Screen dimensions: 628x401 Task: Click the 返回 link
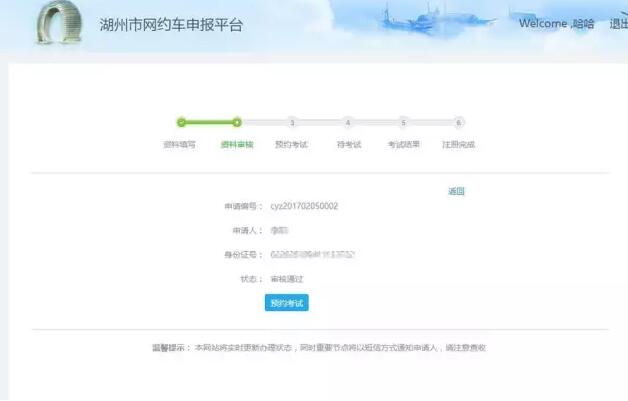pos(456,191)
